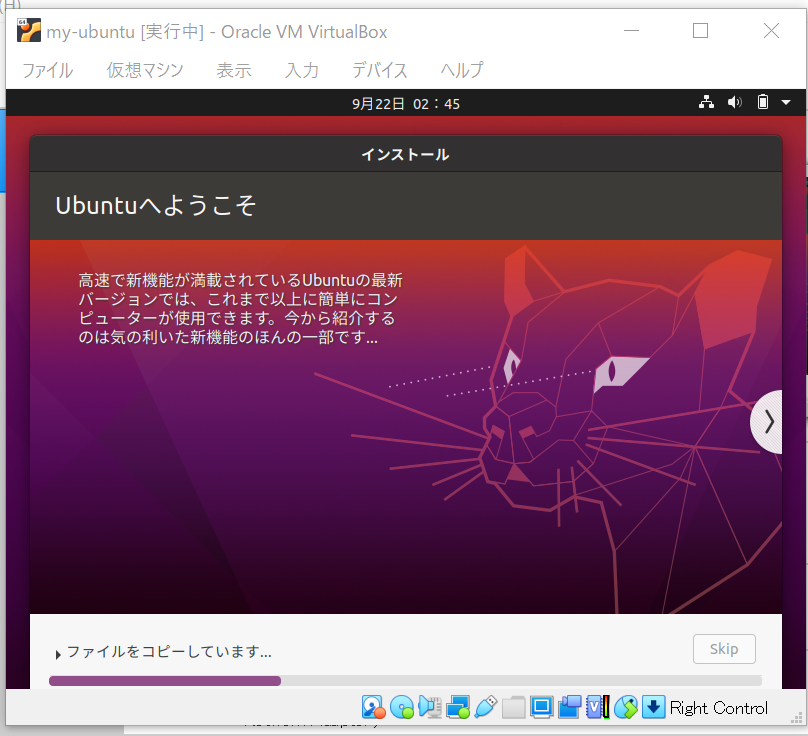This screenshot has height=736, width=808.
Task: Click the optical disc status icon
Action: point(402,707)
